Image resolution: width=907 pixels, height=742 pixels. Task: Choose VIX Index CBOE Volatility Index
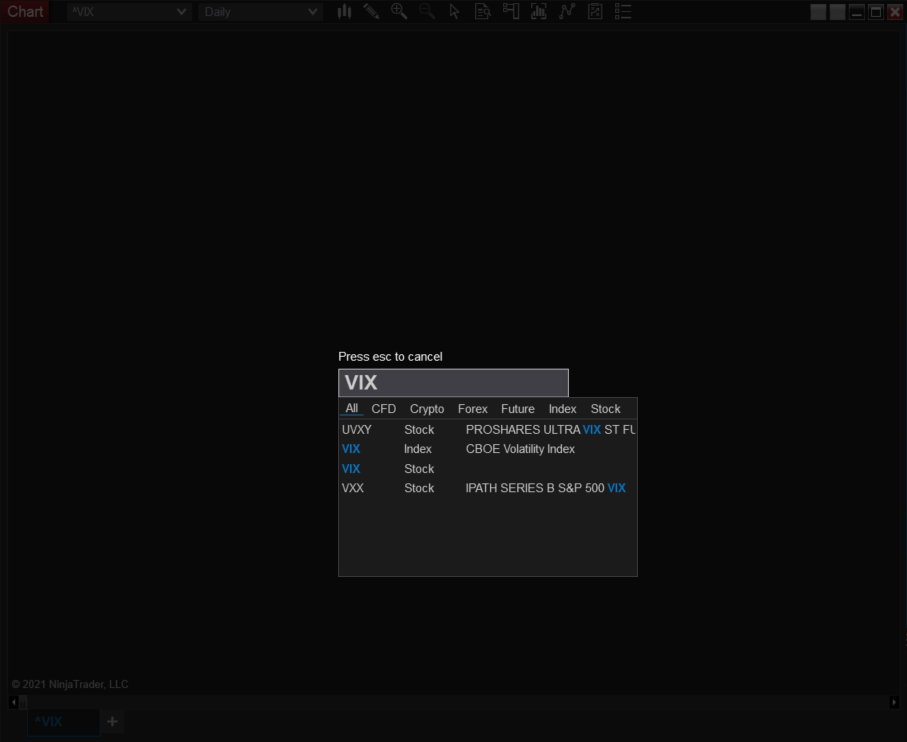(488, 449)
